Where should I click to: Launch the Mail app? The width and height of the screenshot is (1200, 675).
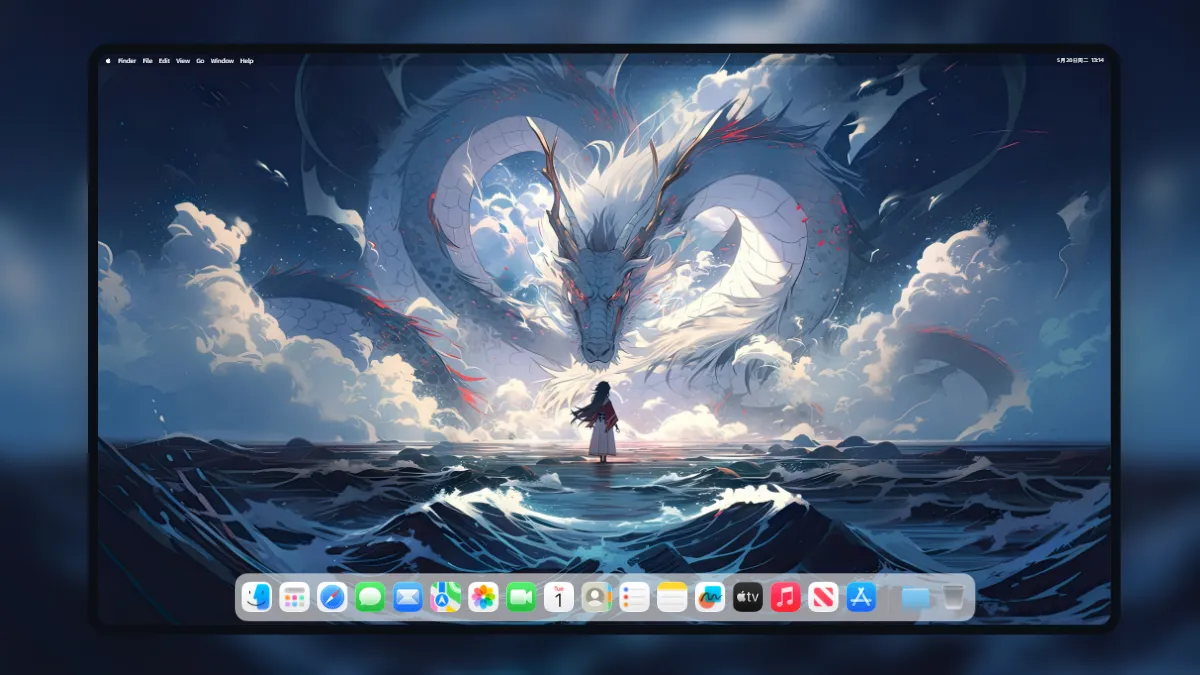(x=408, y=598)
